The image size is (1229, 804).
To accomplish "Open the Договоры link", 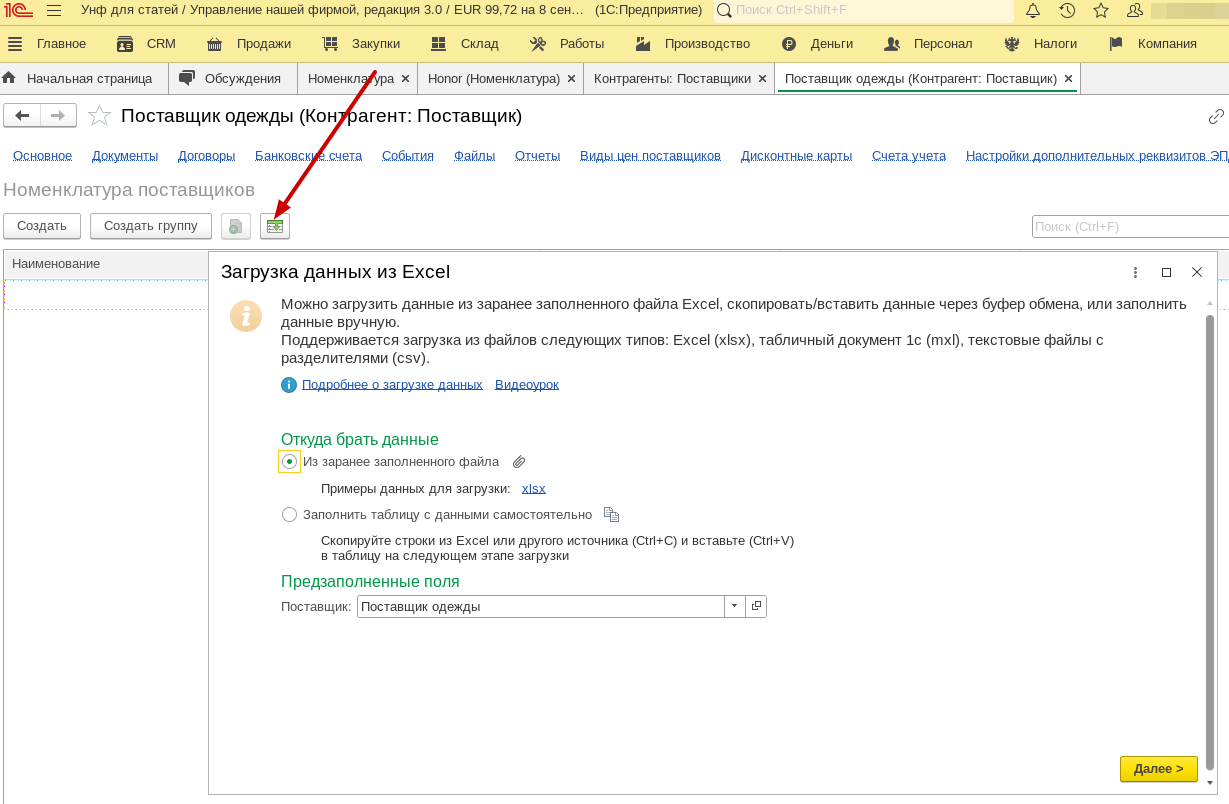I will tap(207, 156).
